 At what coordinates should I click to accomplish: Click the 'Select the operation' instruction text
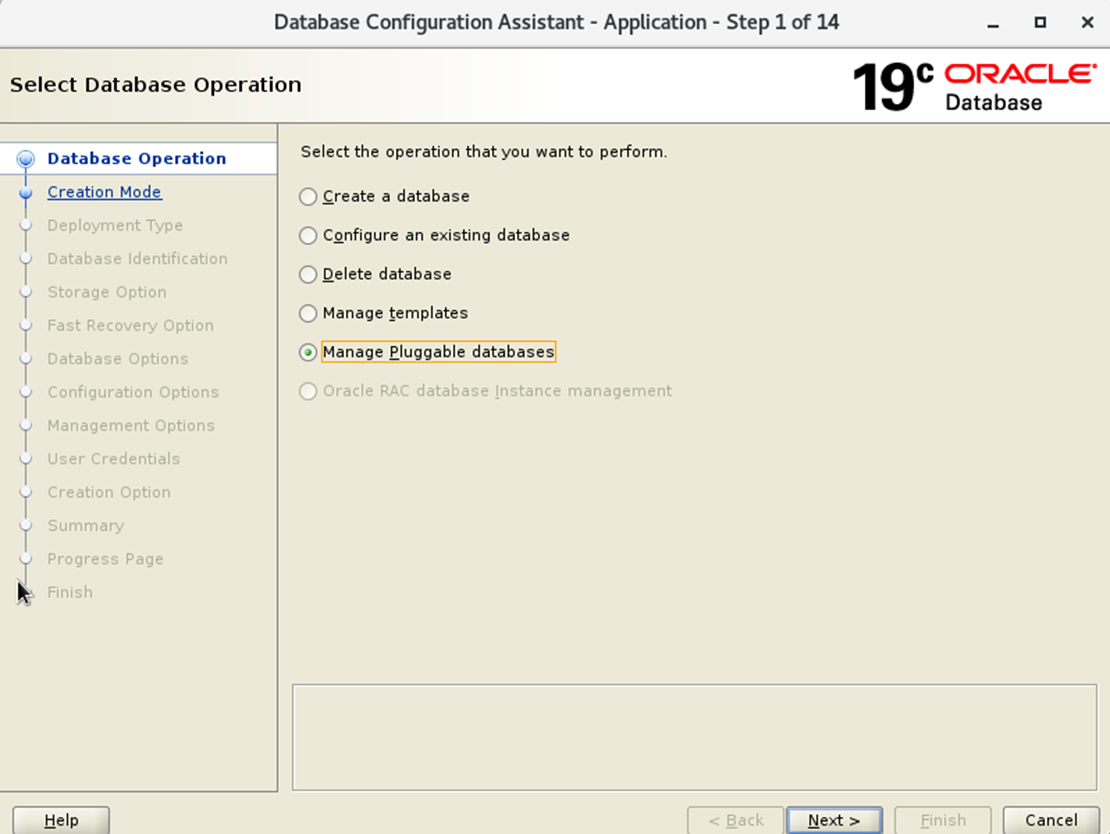[484, 152]
